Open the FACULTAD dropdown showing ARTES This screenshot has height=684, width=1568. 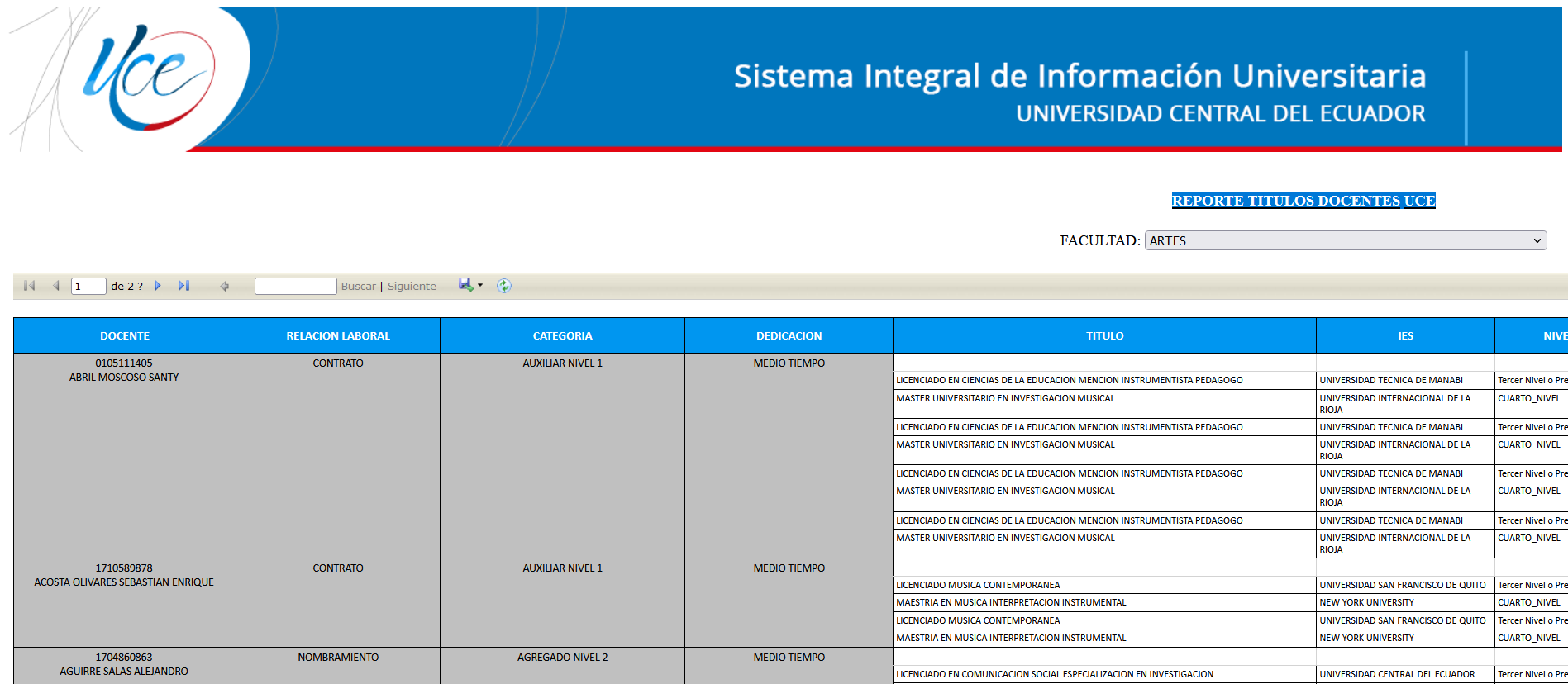pos(1345,240)
